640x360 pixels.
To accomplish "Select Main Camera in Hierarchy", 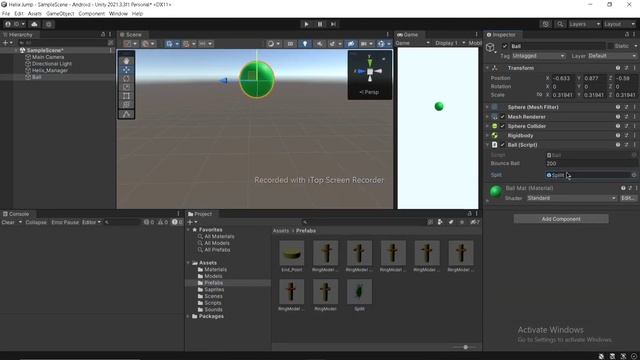I will pyautogui.click(x=48, y=57).
